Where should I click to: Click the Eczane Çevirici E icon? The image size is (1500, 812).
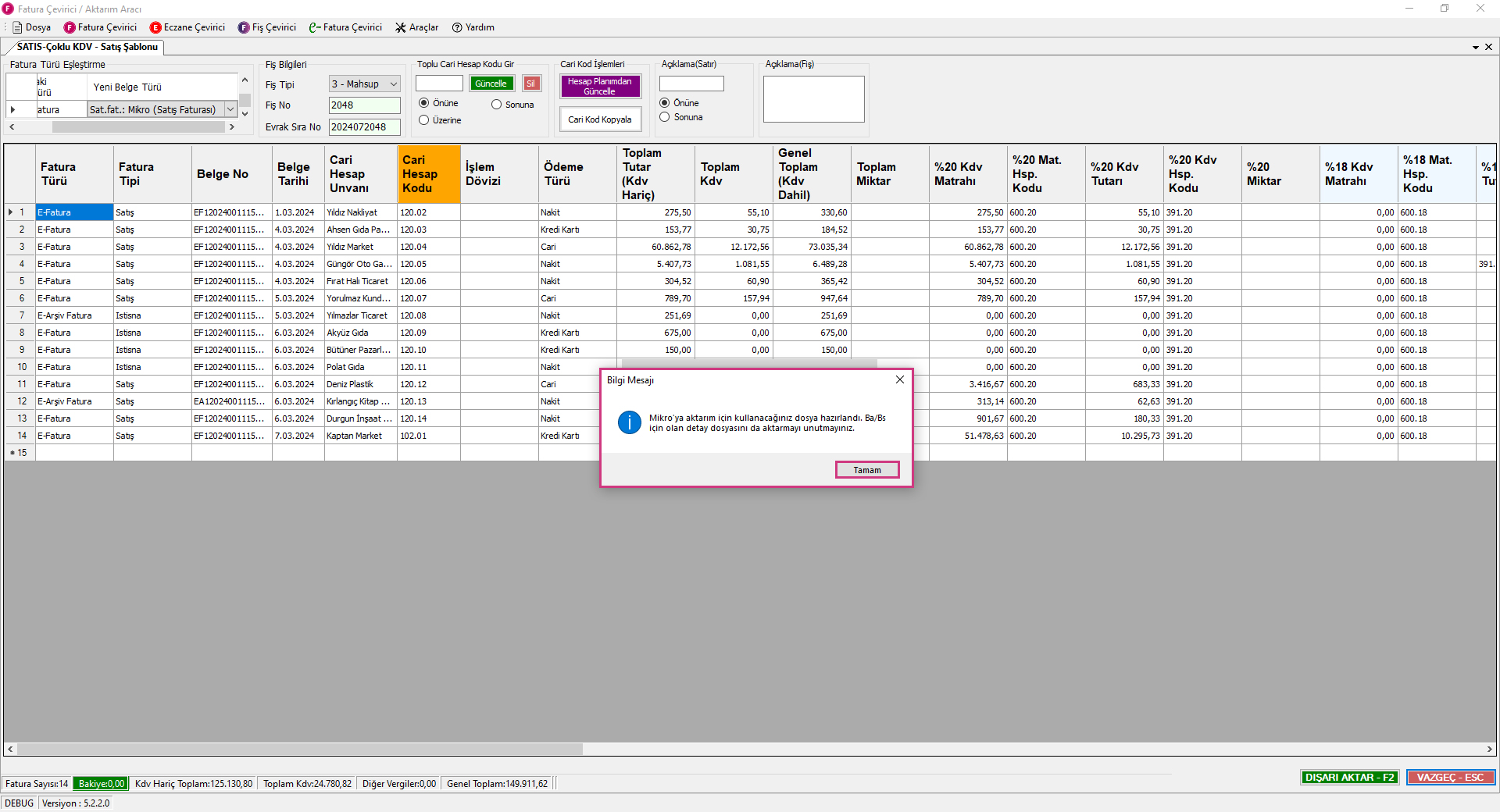point(155,27)
